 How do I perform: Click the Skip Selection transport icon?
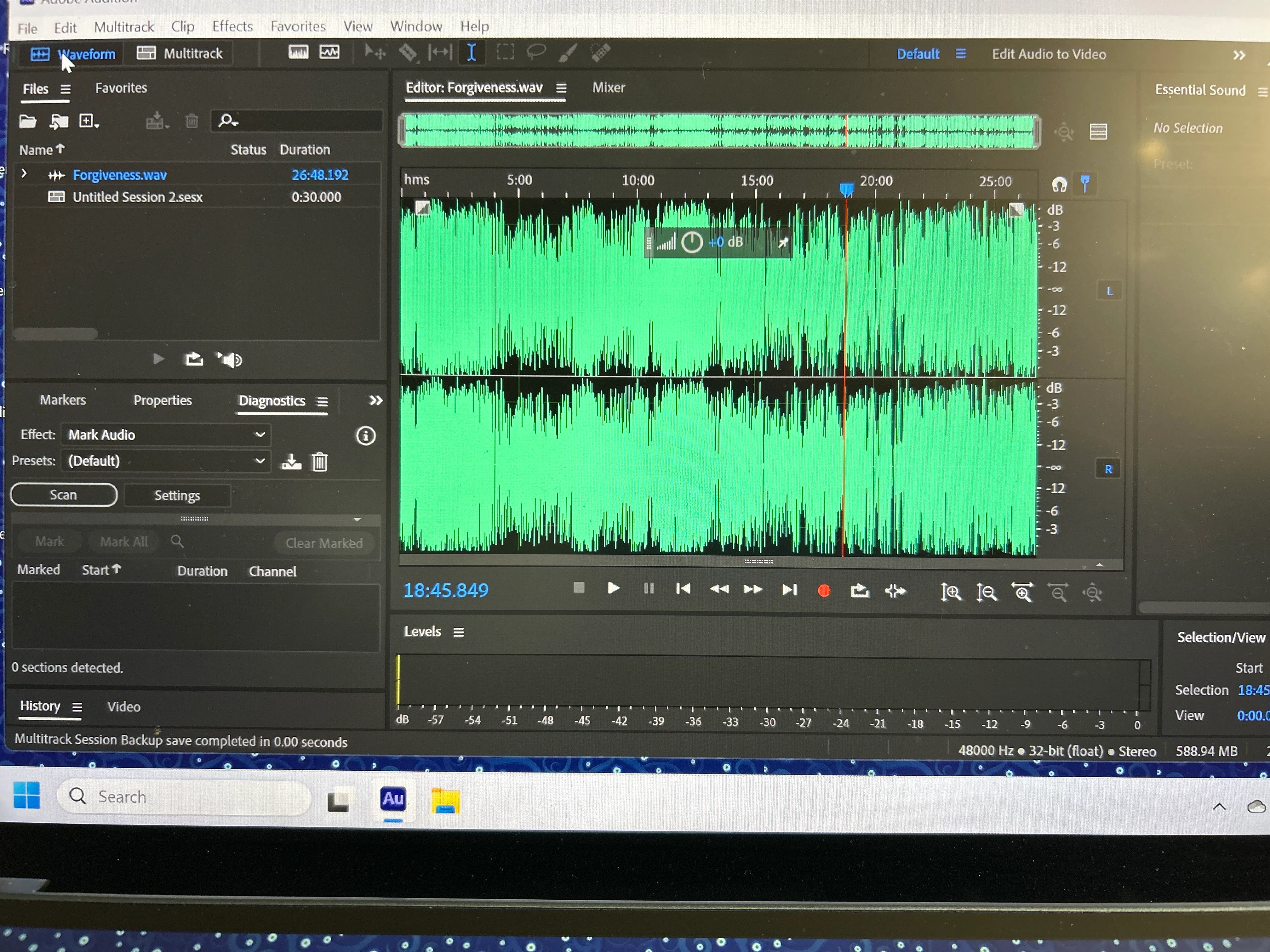[895, 591]
